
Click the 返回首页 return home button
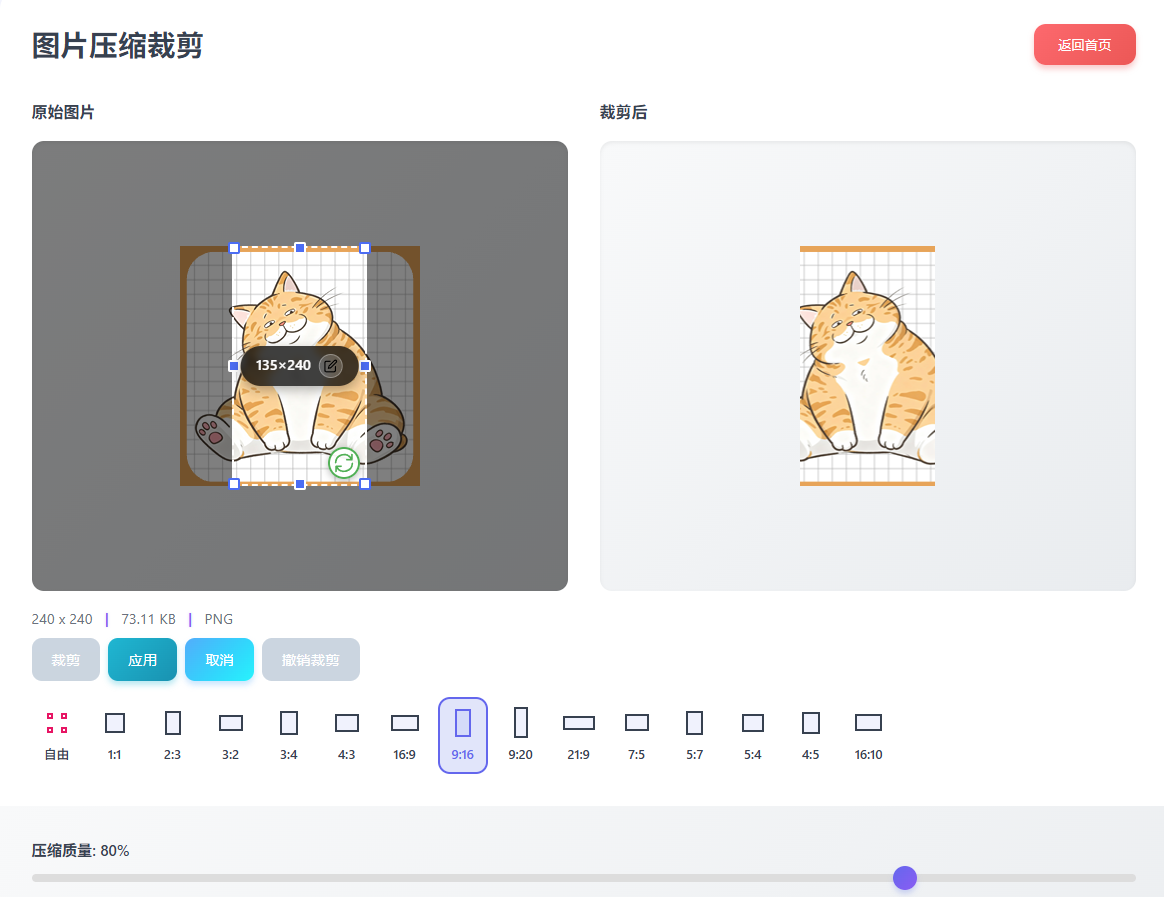click(1084, 45)
